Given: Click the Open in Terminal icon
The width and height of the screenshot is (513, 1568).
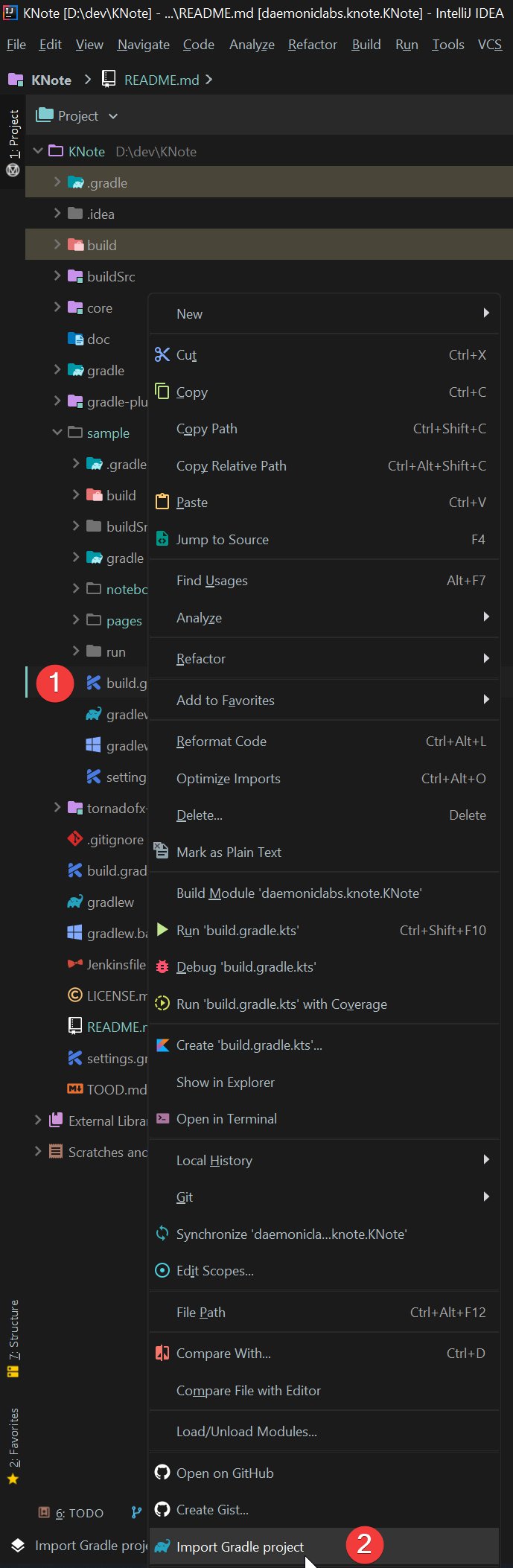Looking at the screenshot, I should (x=162, y=1118).
